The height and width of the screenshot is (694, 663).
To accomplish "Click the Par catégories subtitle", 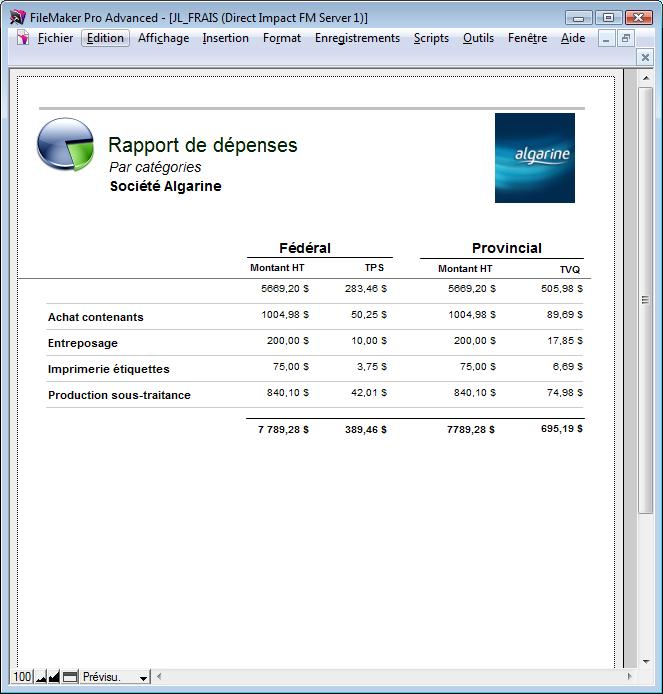I will coord(155,167).
